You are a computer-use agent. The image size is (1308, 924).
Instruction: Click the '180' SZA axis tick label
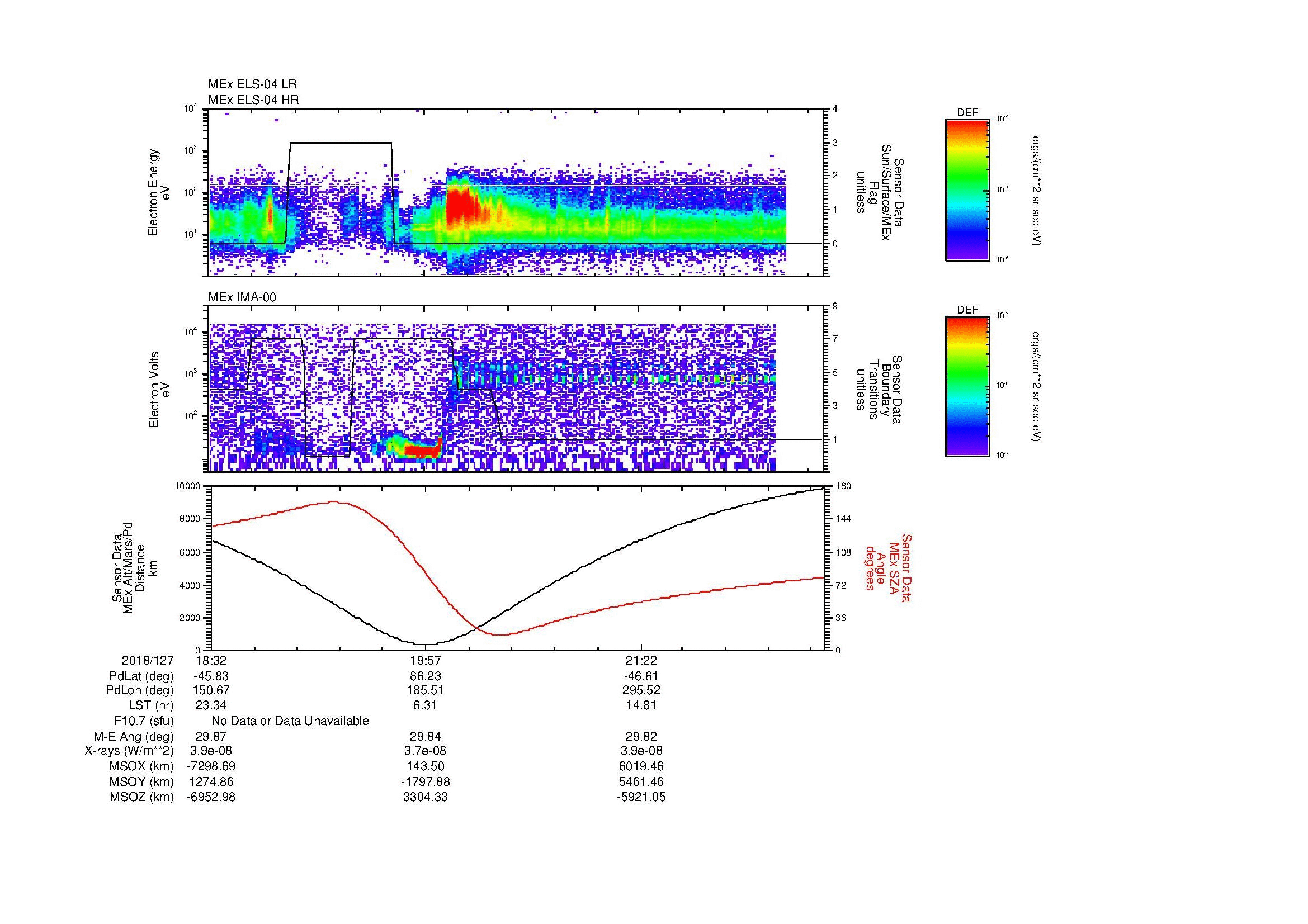843,486
